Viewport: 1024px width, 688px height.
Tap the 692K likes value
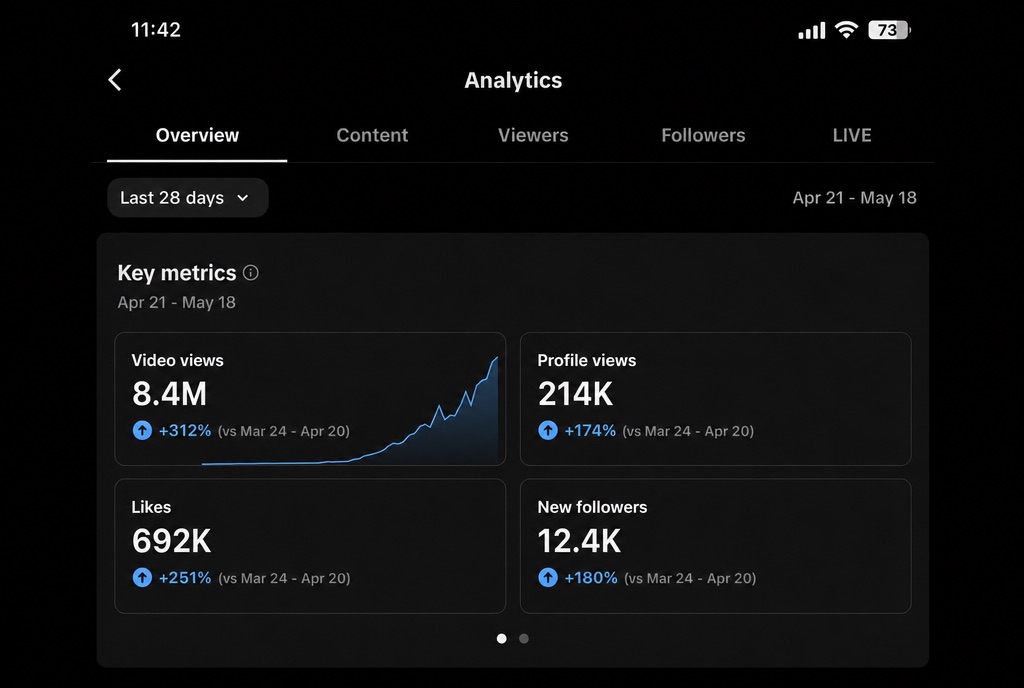point(171,541)
